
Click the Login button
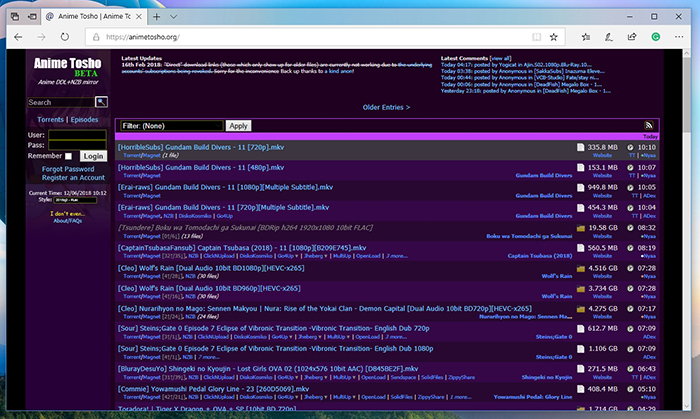[x=93, y=156]
